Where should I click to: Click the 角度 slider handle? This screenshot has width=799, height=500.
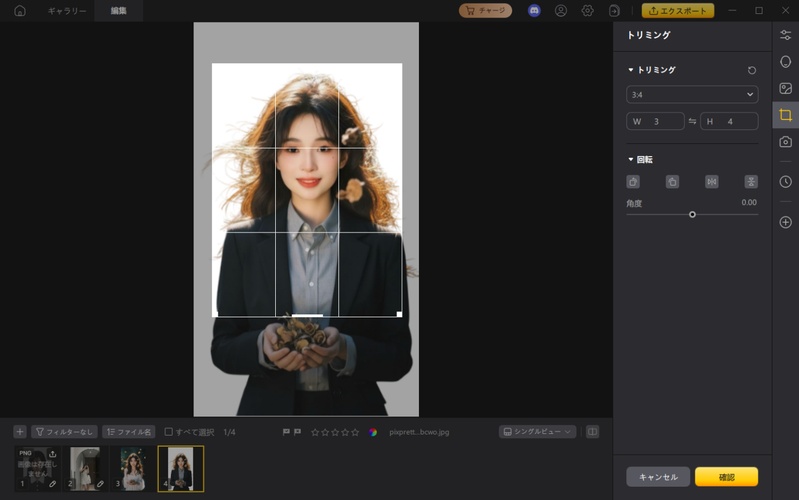click(x=692, y=215)
